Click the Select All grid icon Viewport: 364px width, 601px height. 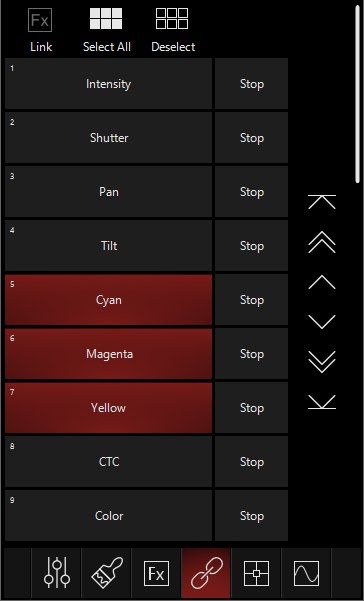coord(106,18)
